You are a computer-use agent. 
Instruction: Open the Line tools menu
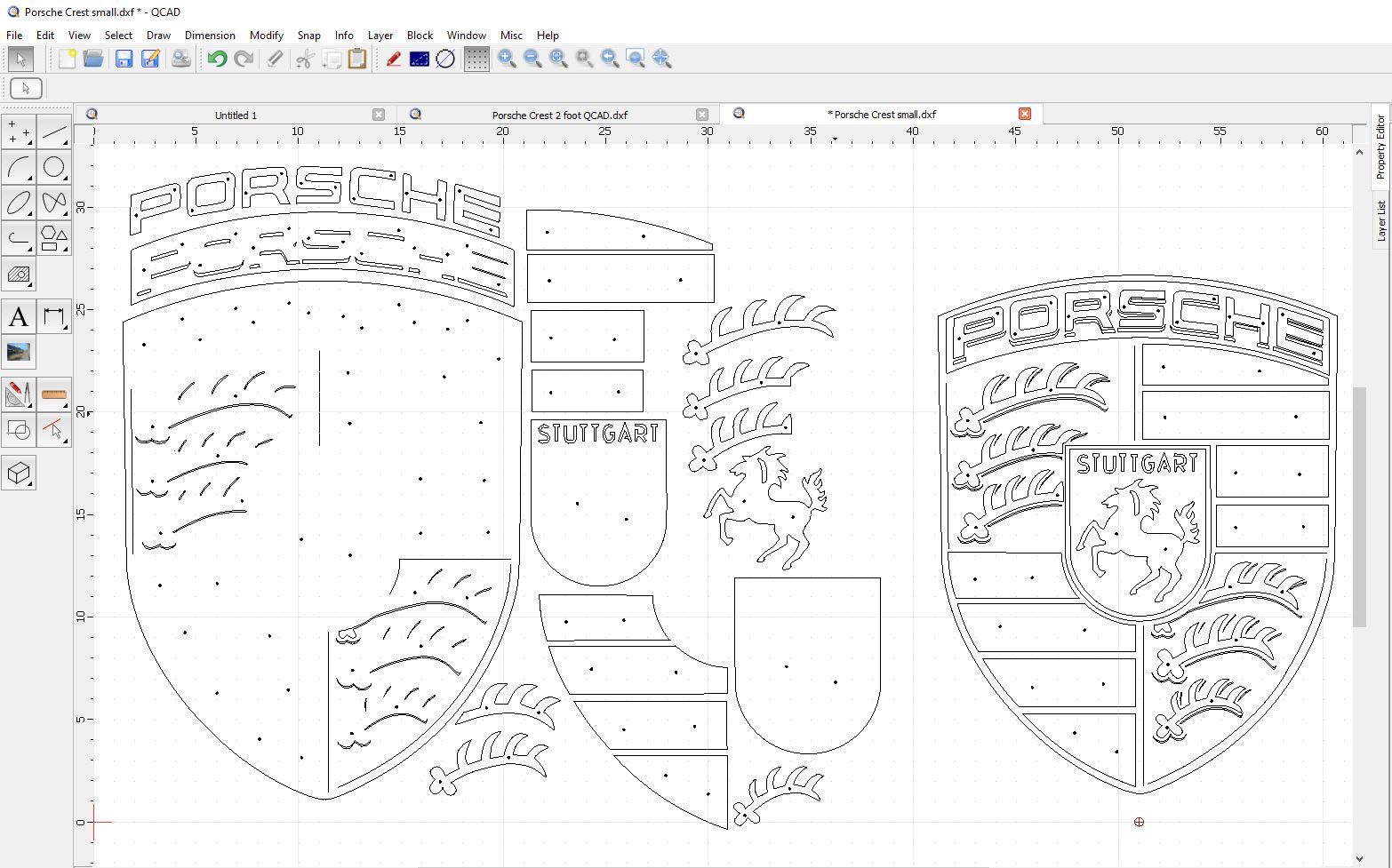click(x=54, y=132)
